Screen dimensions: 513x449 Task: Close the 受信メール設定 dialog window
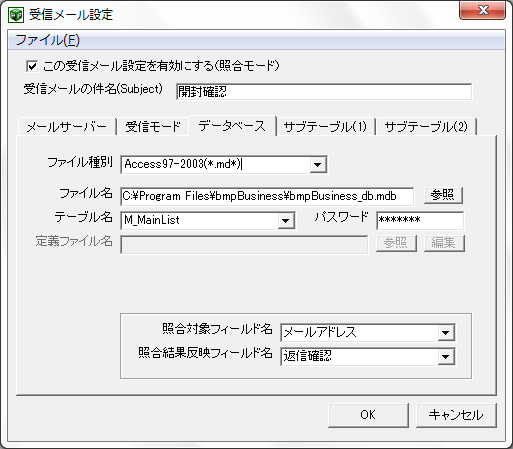[x=482, y=10]
